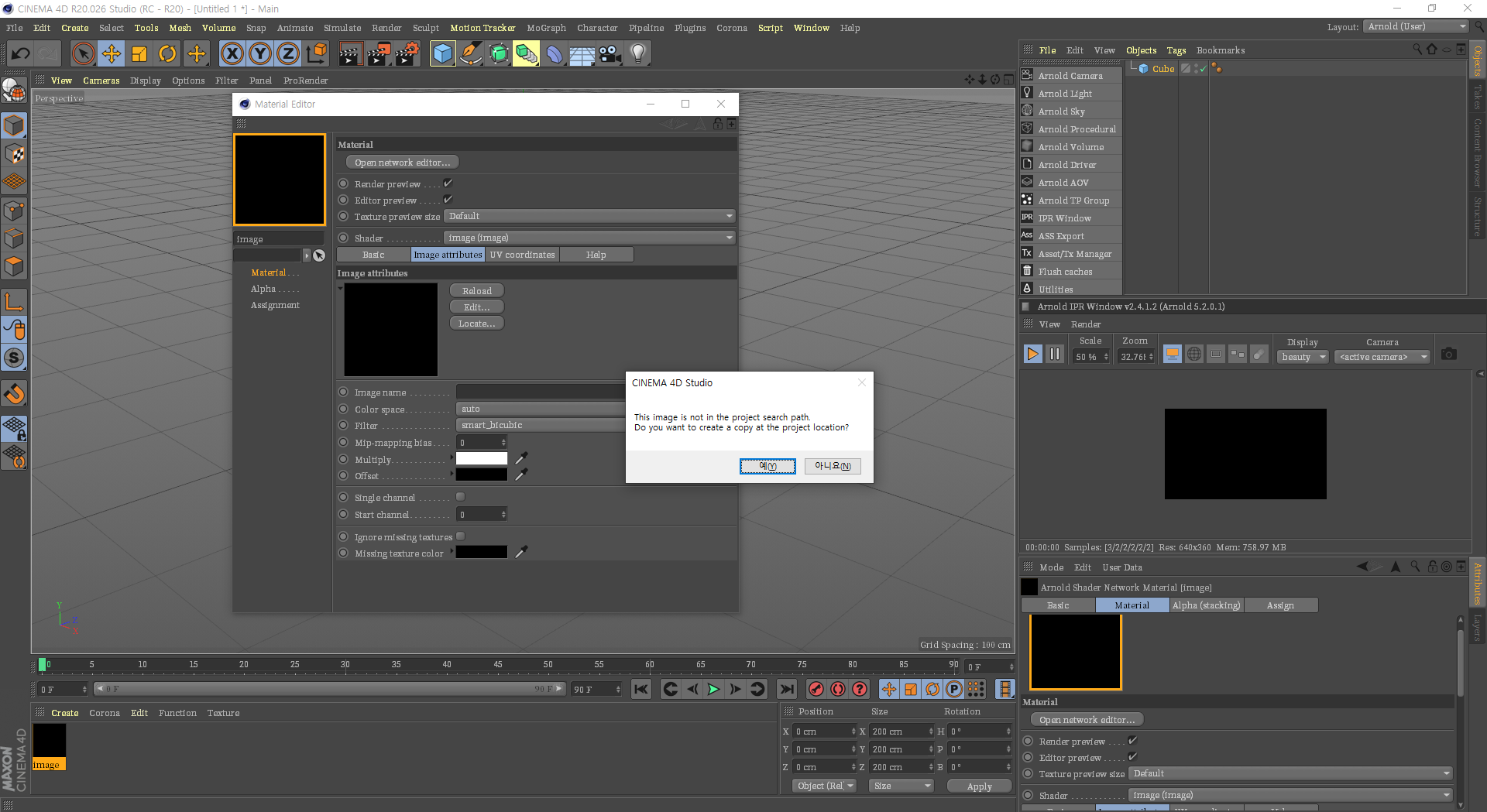Click the Filter animation radio dot
Screen dimensions: 1487x812
[343, 425]
